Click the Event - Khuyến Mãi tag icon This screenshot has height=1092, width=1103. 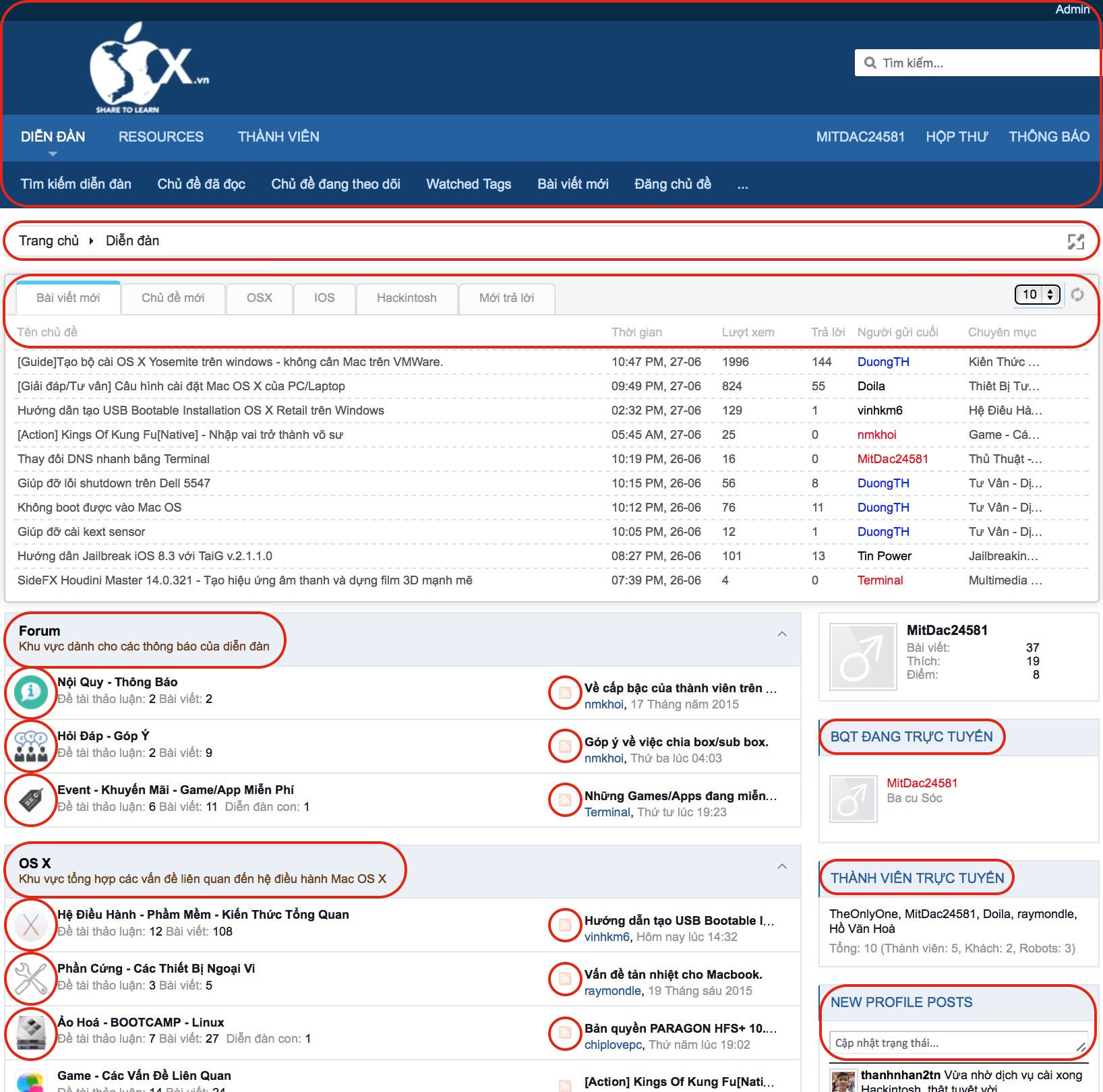click(30, 799)
